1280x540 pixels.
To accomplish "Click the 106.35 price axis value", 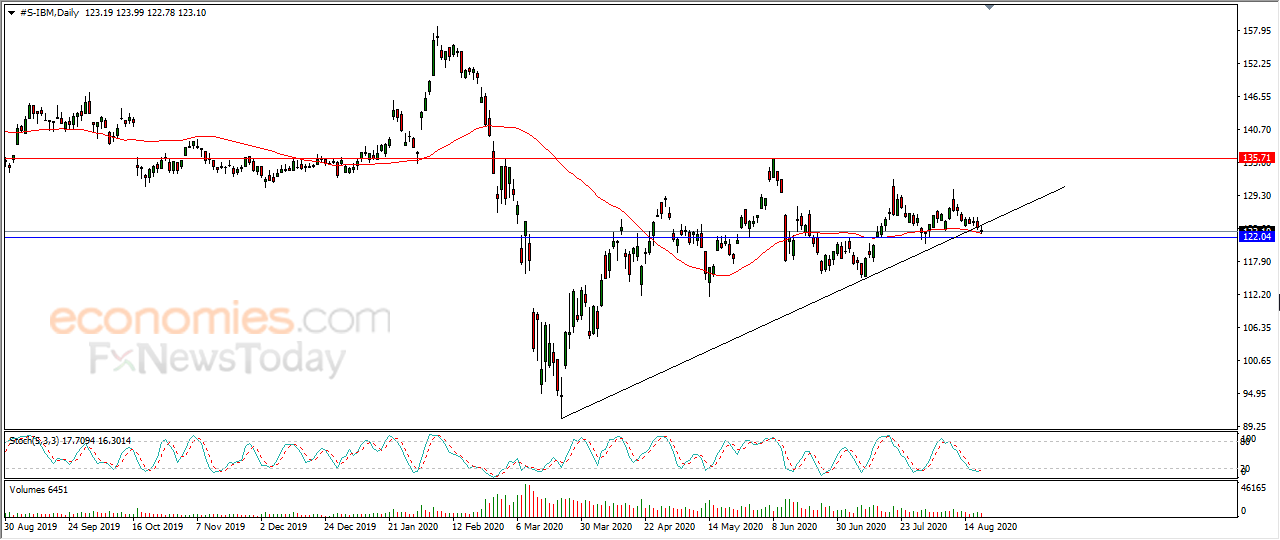I will [1257, 328].
